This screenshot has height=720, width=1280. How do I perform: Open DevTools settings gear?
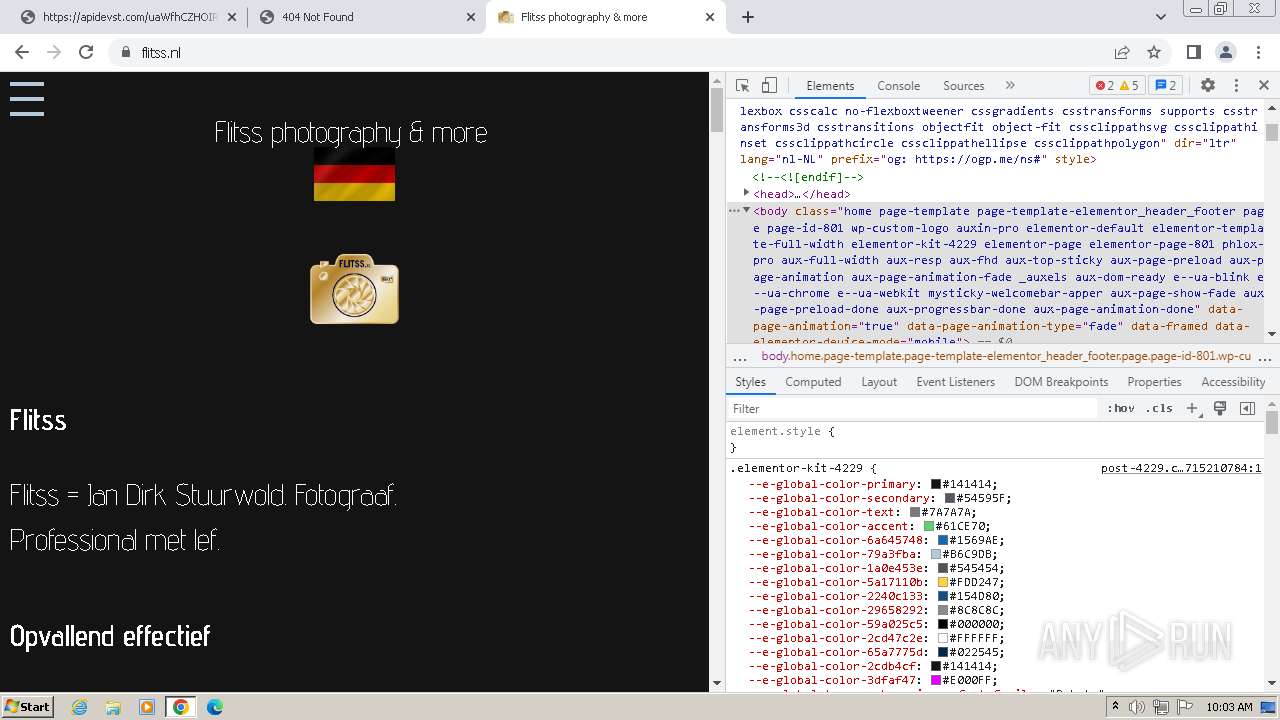[1207, 86]
